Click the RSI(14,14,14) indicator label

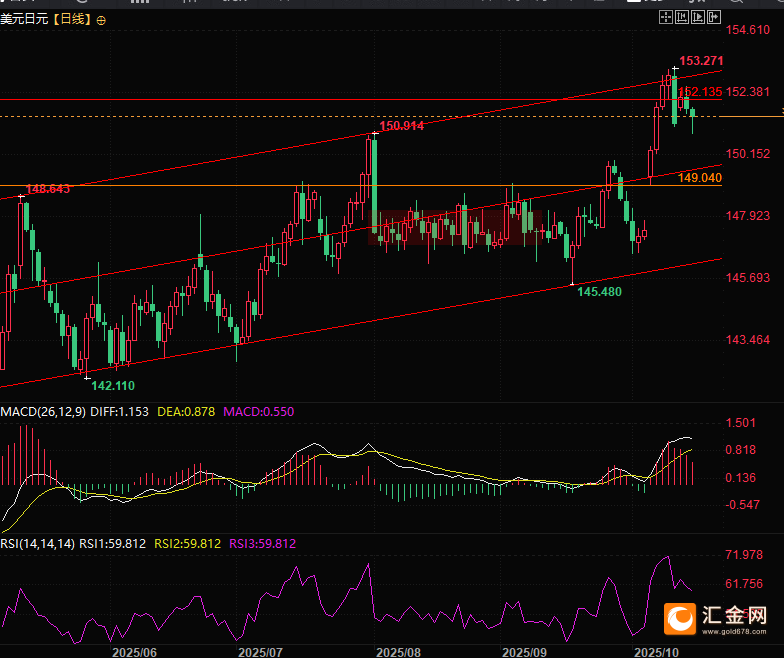35,544
